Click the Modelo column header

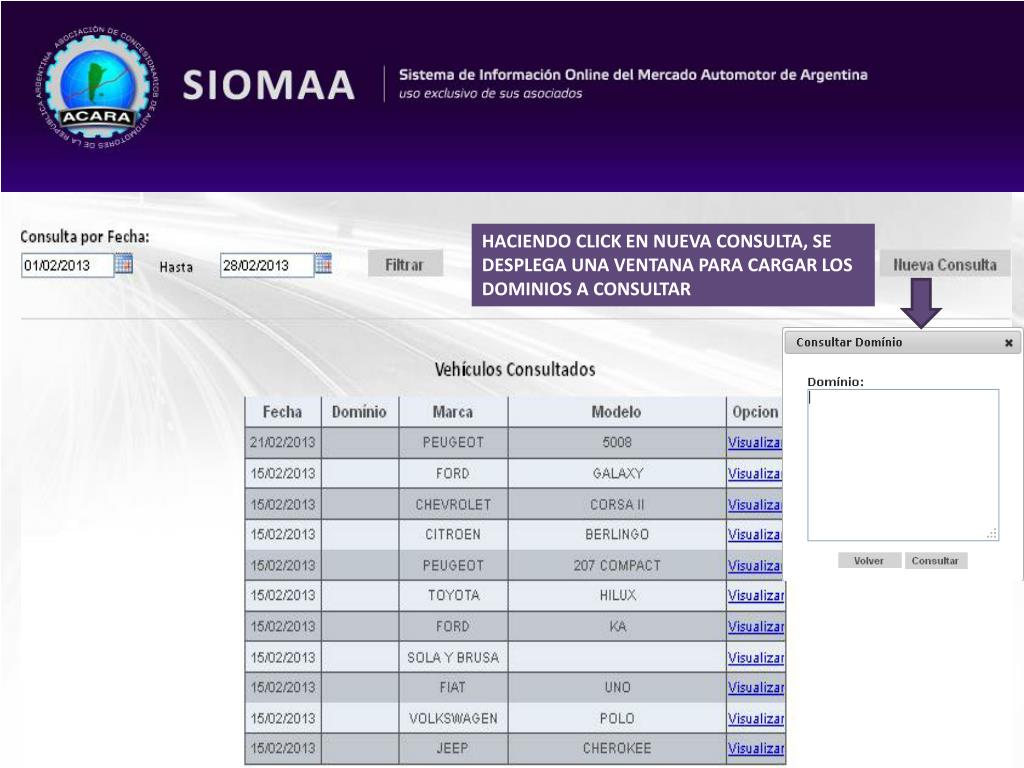616,412
